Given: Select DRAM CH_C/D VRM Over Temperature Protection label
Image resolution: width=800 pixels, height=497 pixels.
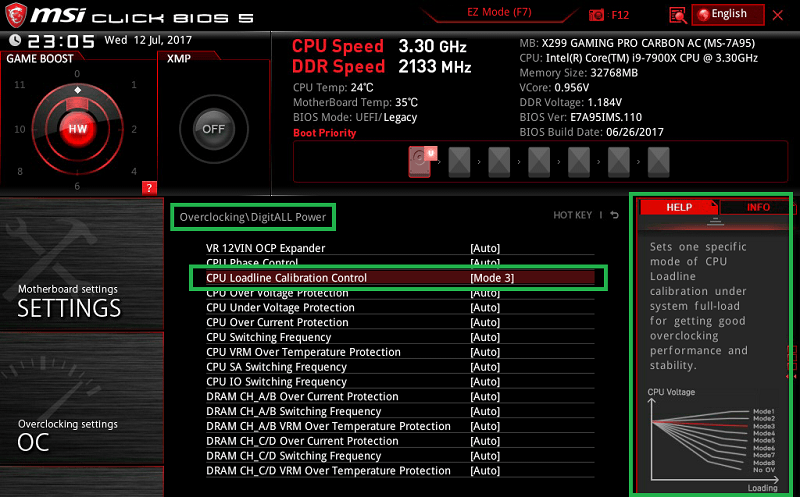Looking at the screenshot, I should [328, 470].
